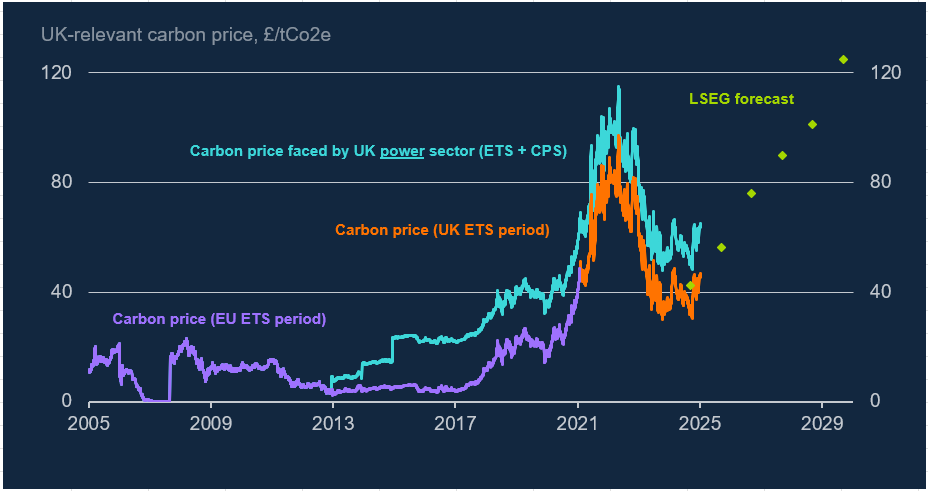Select the Carbon price (EU ETS period) label

click(219, 320)
